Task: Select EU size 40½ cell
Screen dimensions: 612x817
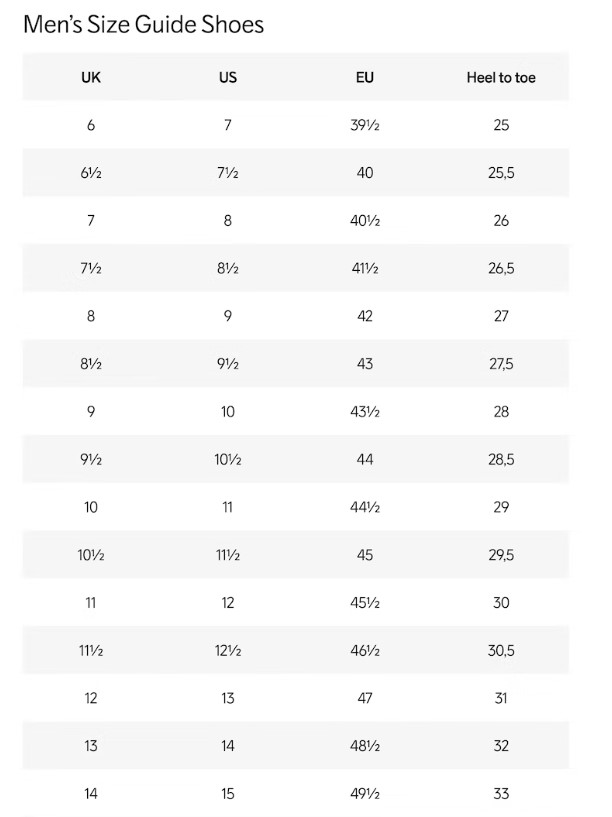Action: point(365,221)
